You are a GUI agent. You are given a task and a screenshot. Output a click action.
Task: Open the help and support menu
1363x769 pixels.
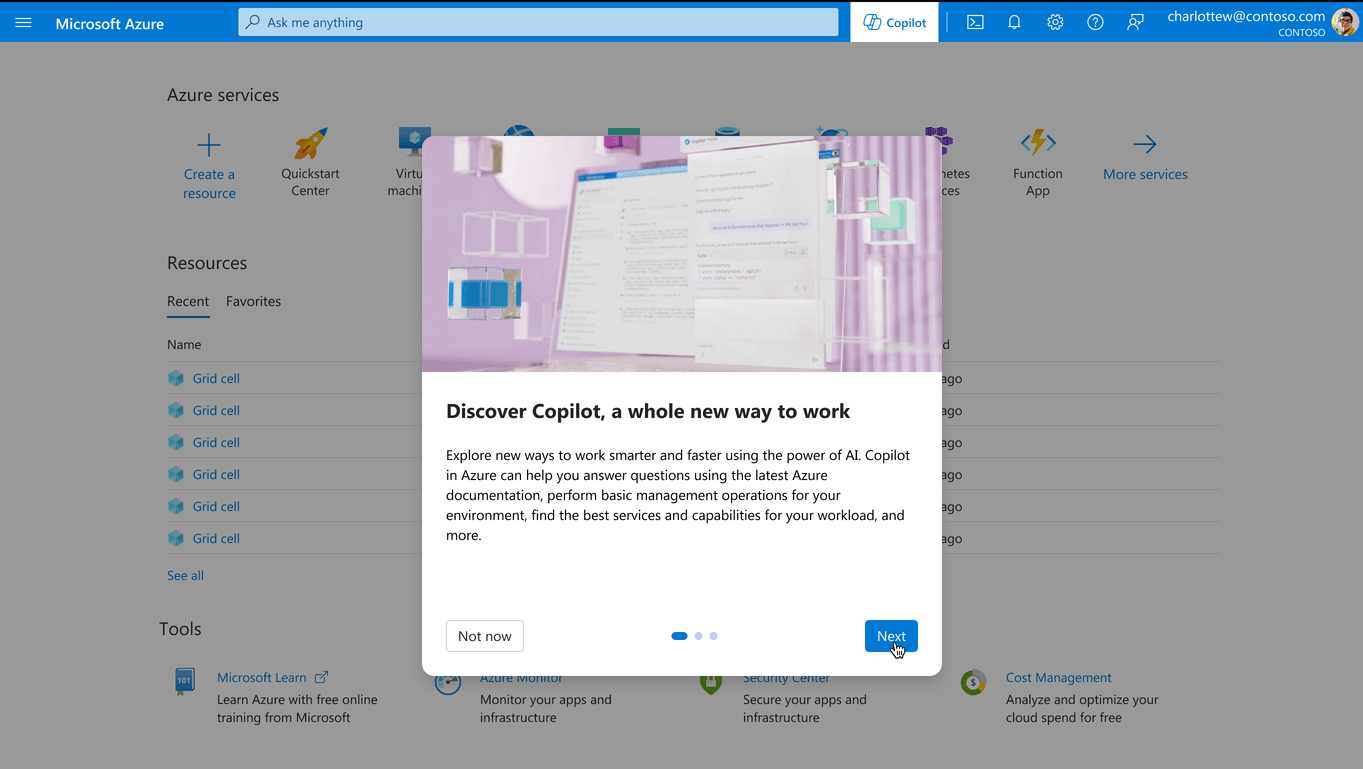[x=1094, y=21]
